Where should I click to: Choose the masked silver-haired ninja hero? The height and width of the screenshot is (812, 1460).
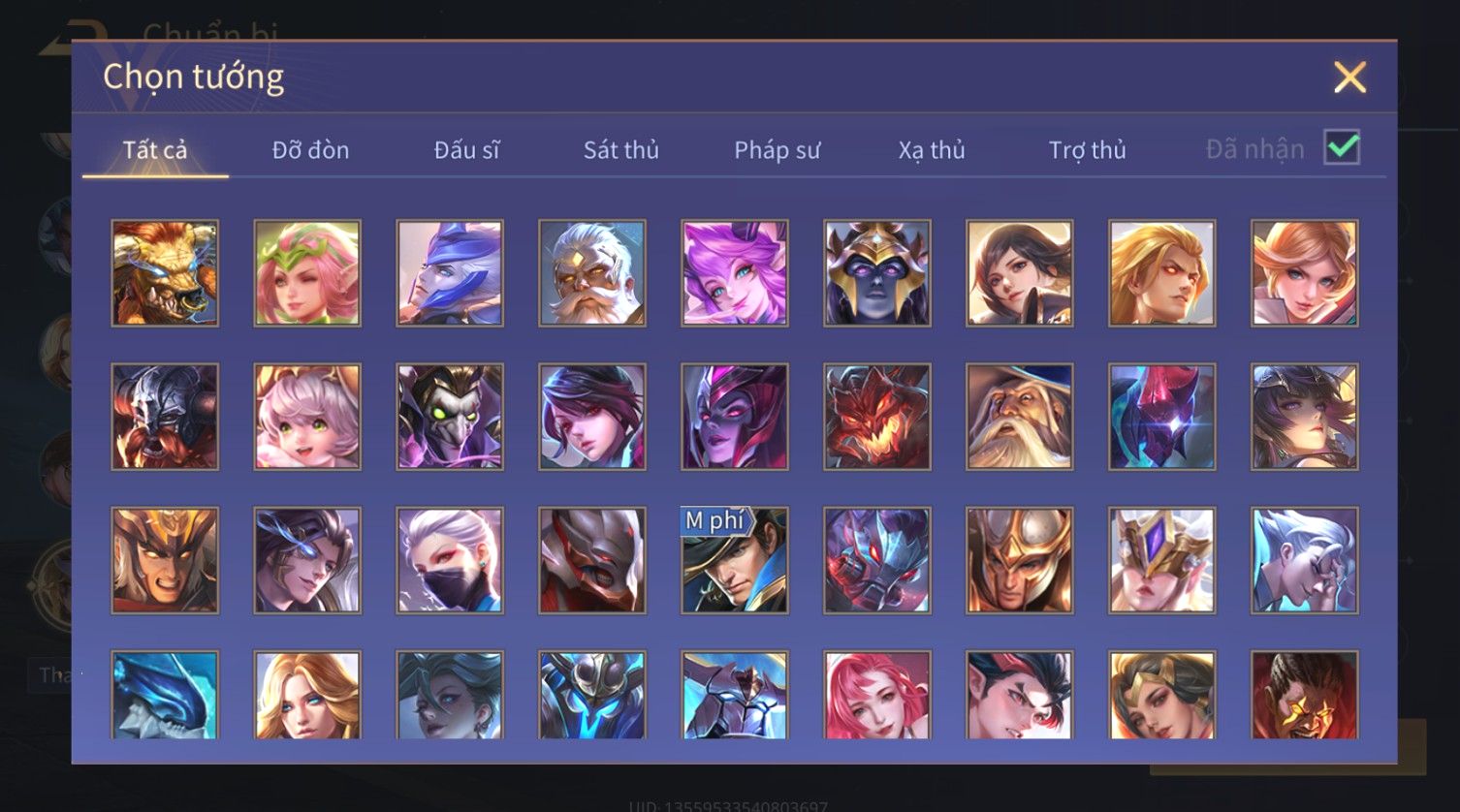tap(450, 560)
